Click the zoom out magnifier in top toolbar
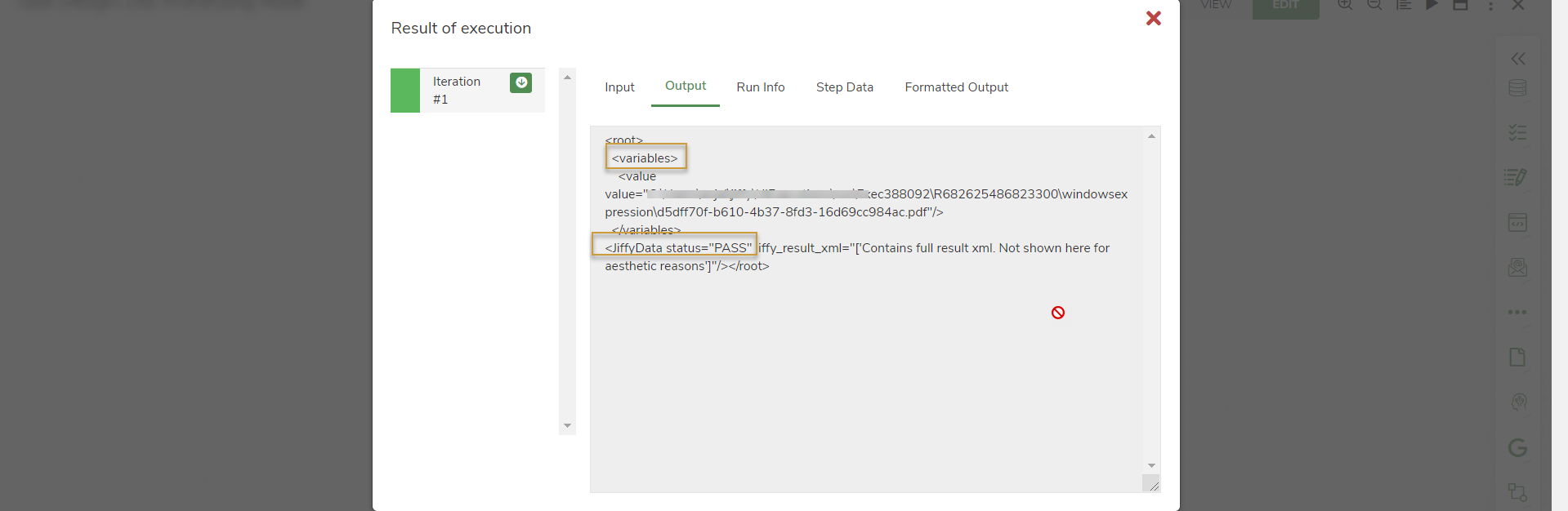 1374,5
